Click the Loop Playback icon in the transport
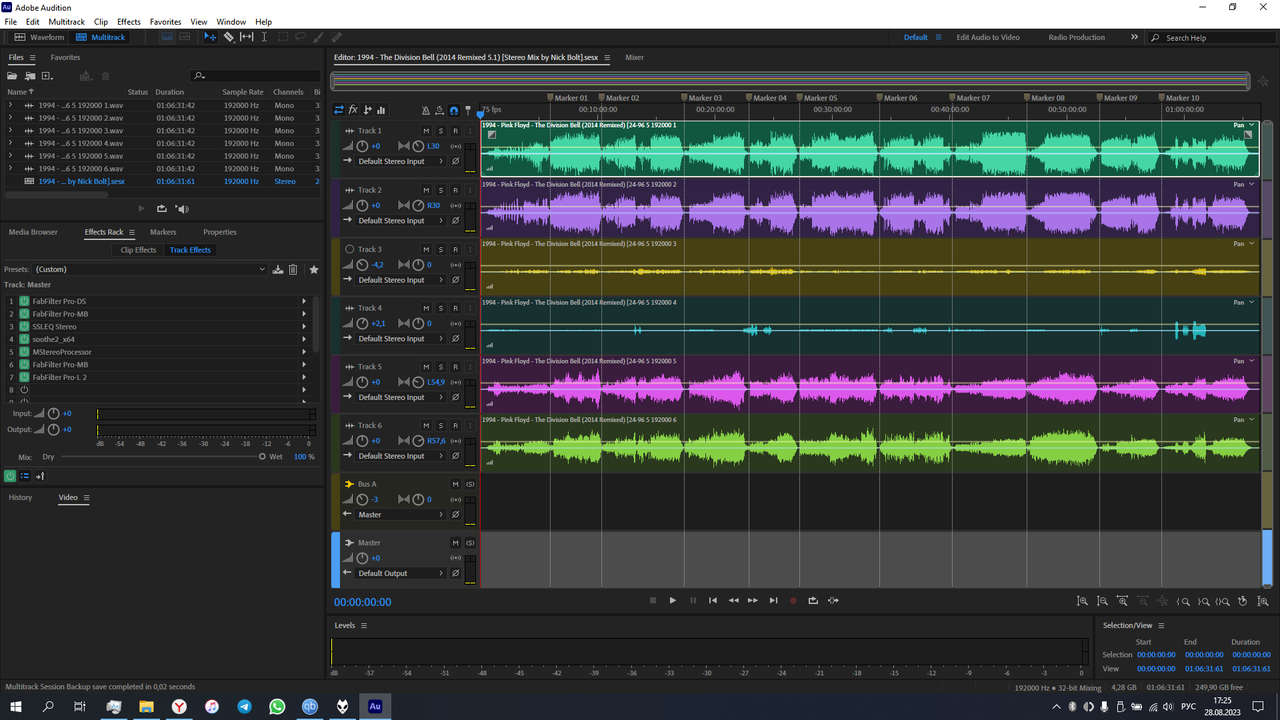Image resolution: width=1280 pixels, height=720 pixels. coord(813,601)
